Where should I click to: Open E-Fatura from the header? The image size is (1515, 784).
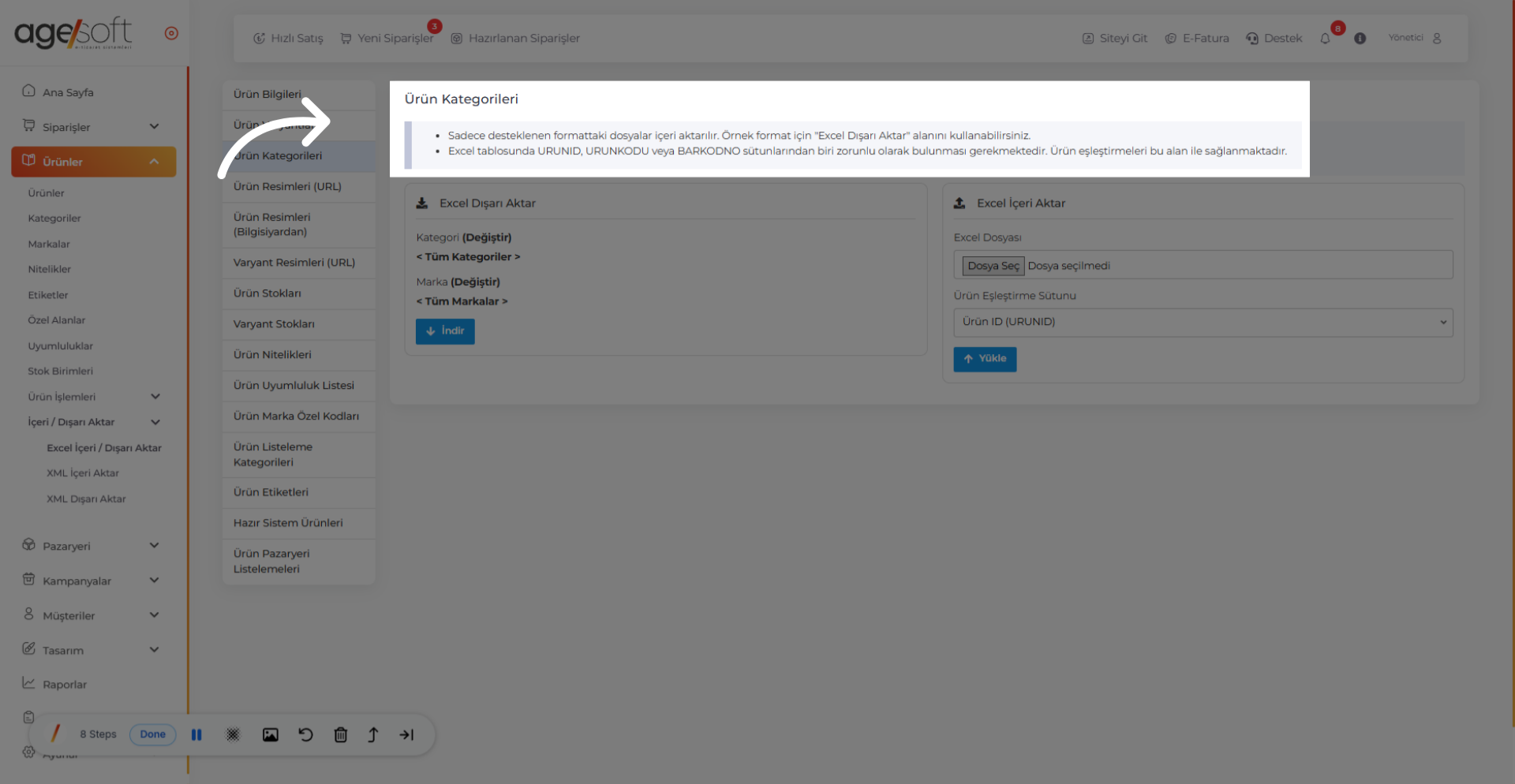click(1197, 38)
